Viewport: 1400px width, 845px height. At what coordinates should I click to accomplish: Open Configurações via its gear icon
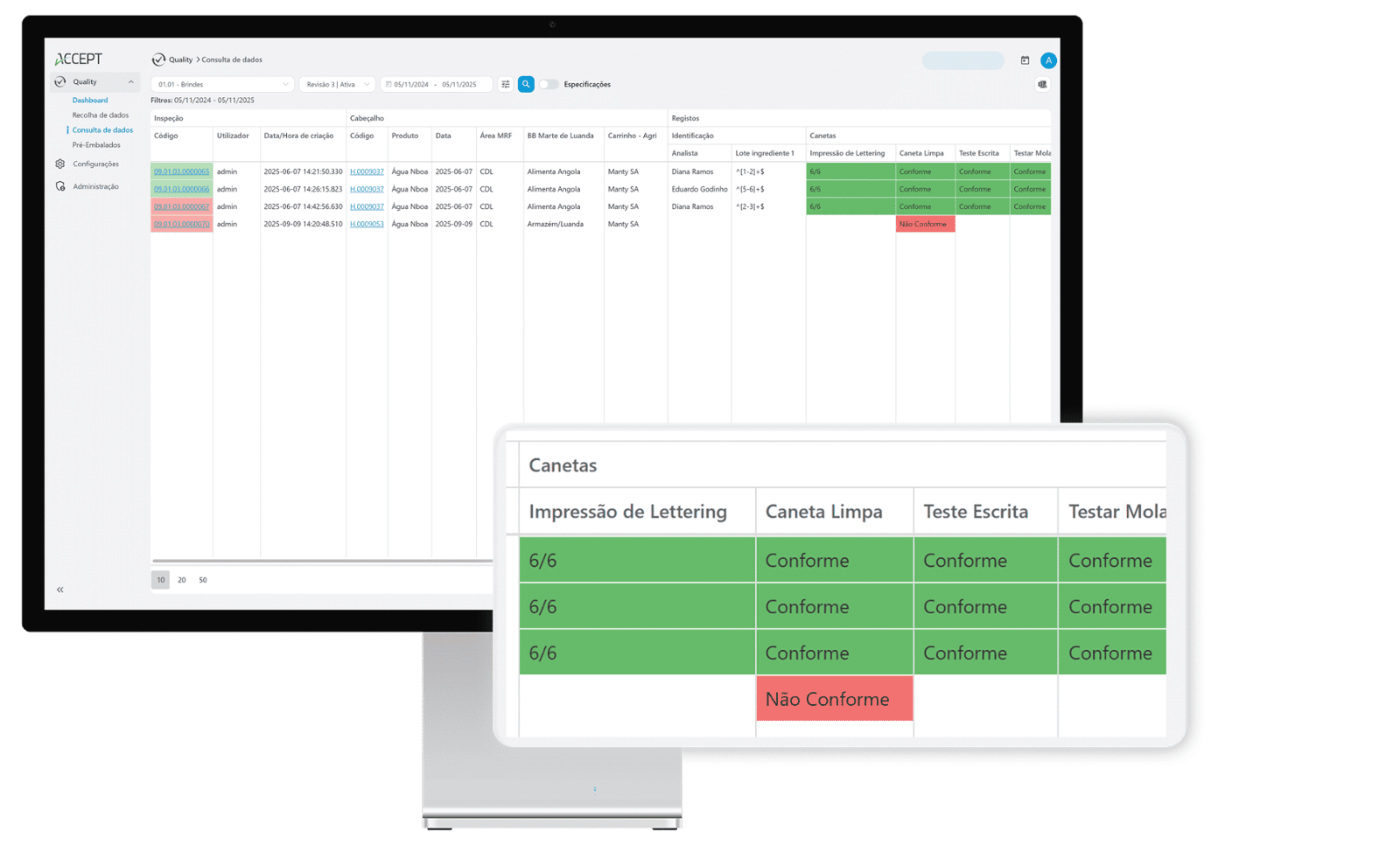59,164
